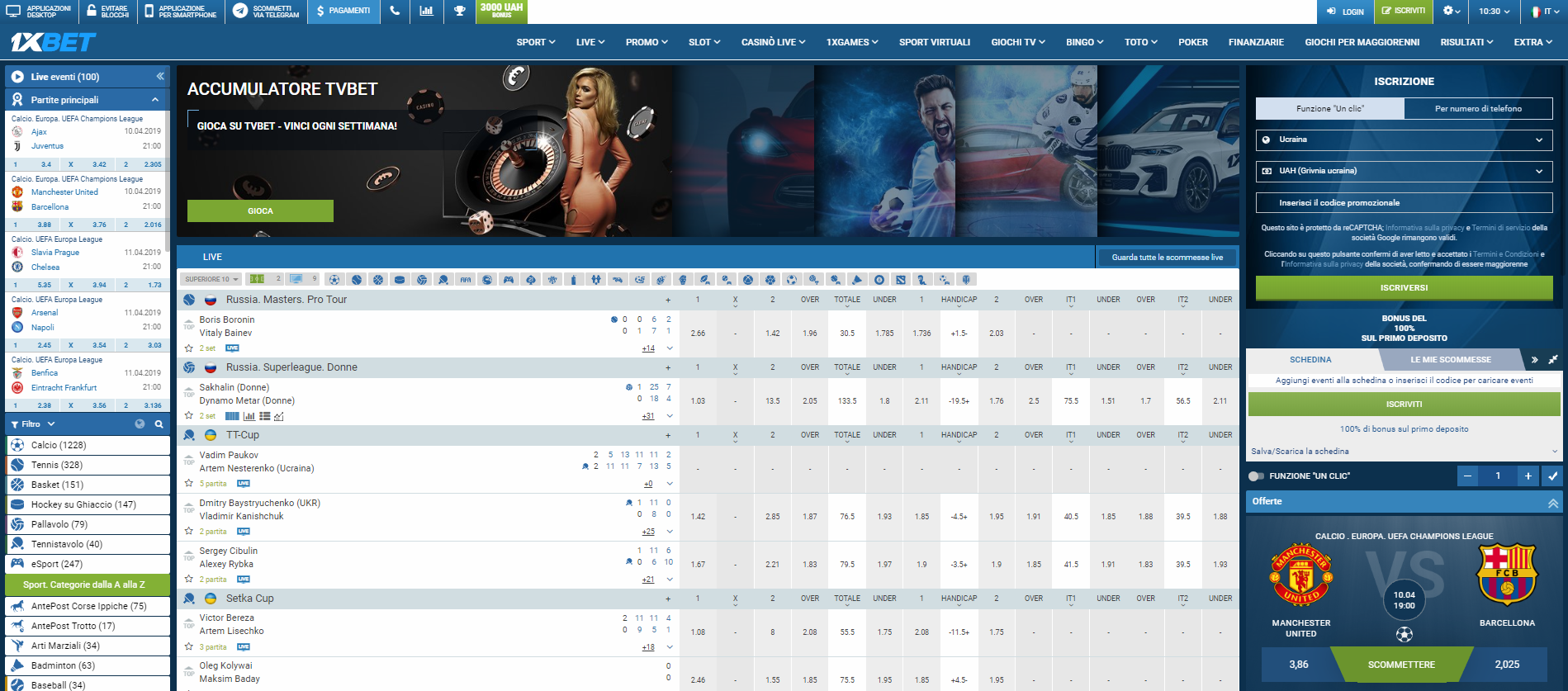
Task: Filter live events by the basketball icon
Action: click(x=378, y=279)
